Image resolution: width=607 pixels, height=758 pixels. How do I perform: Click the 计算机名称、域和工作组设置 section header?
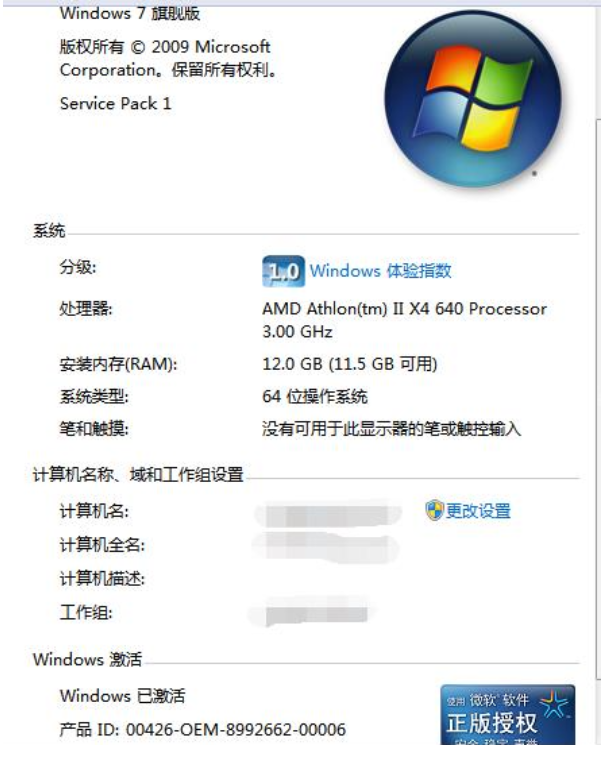138,475
